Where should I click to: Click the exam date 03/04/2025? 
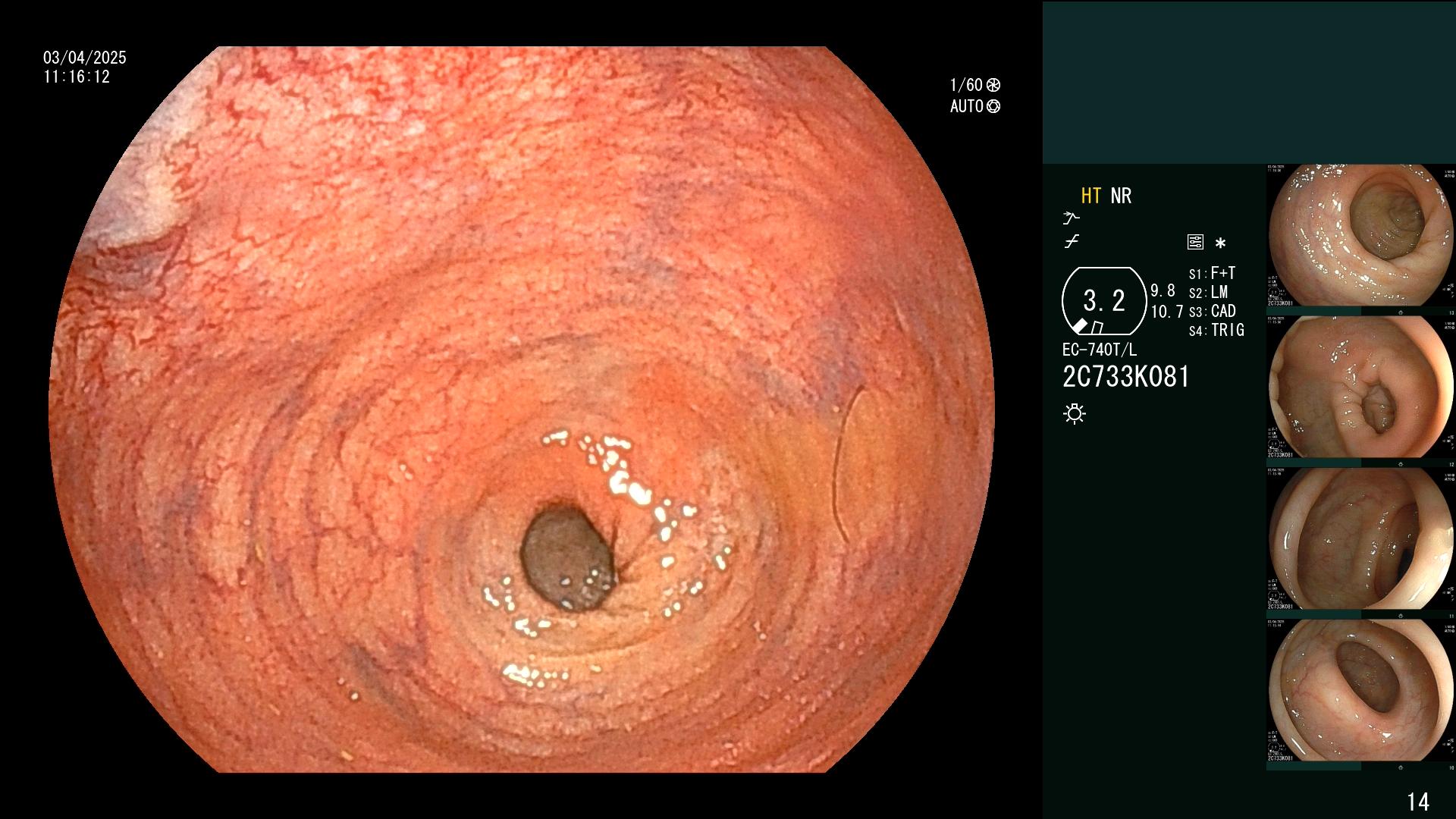click(85, 58)
